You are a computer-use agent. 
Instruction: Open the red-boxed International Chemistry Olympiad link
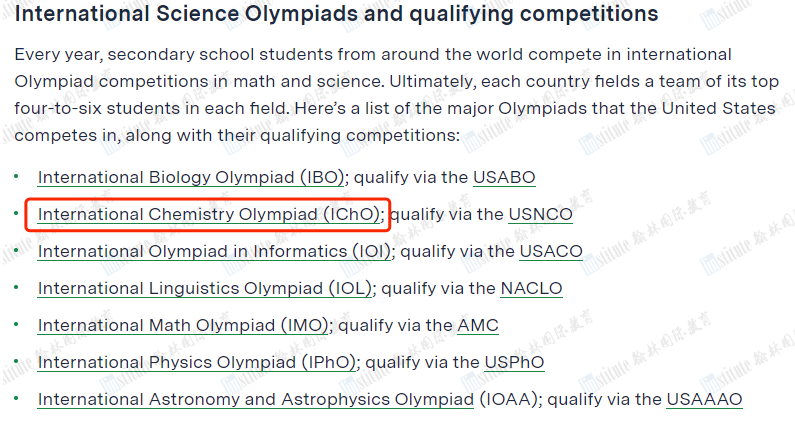(x=208, y=214)
